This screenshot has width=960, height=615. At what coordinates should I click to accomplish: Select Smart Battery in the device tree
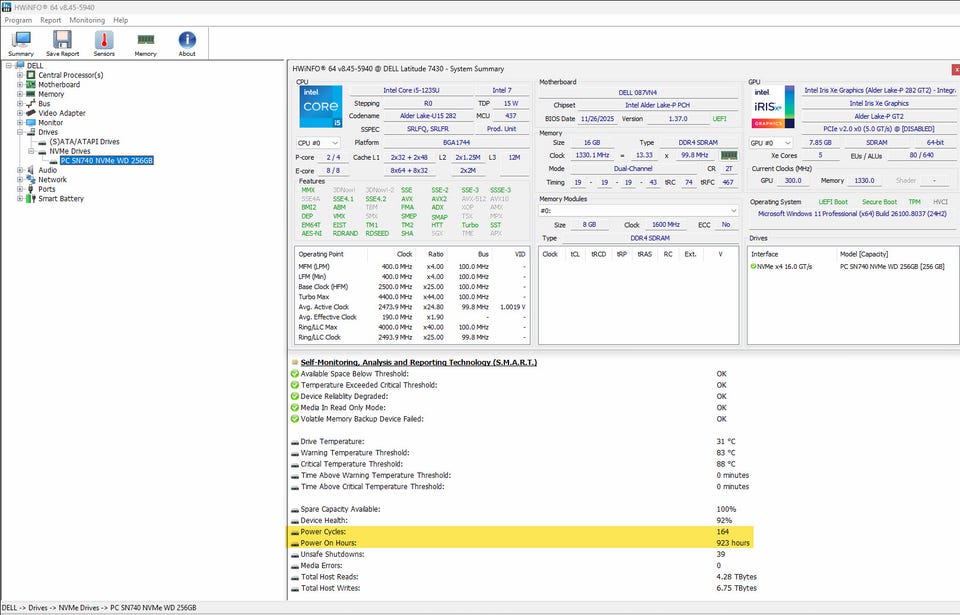tap(61, 199)
